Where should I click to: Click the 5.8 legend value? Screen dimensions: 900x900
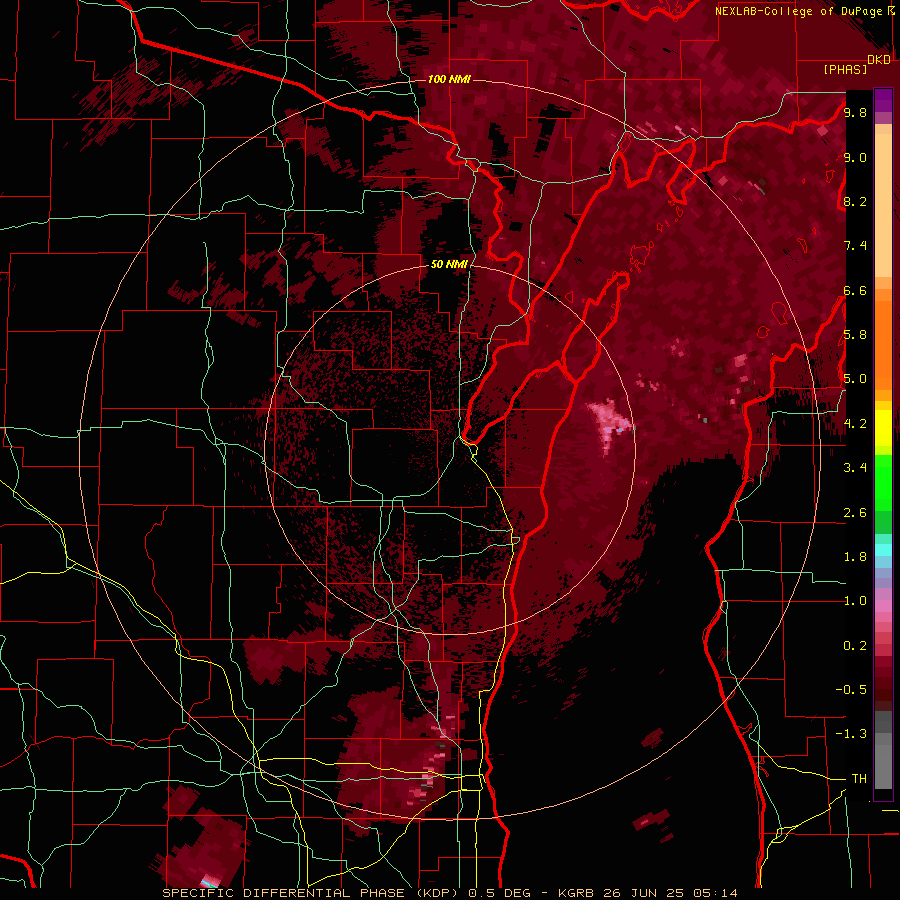pyautogui.click(x=855, y=335)
